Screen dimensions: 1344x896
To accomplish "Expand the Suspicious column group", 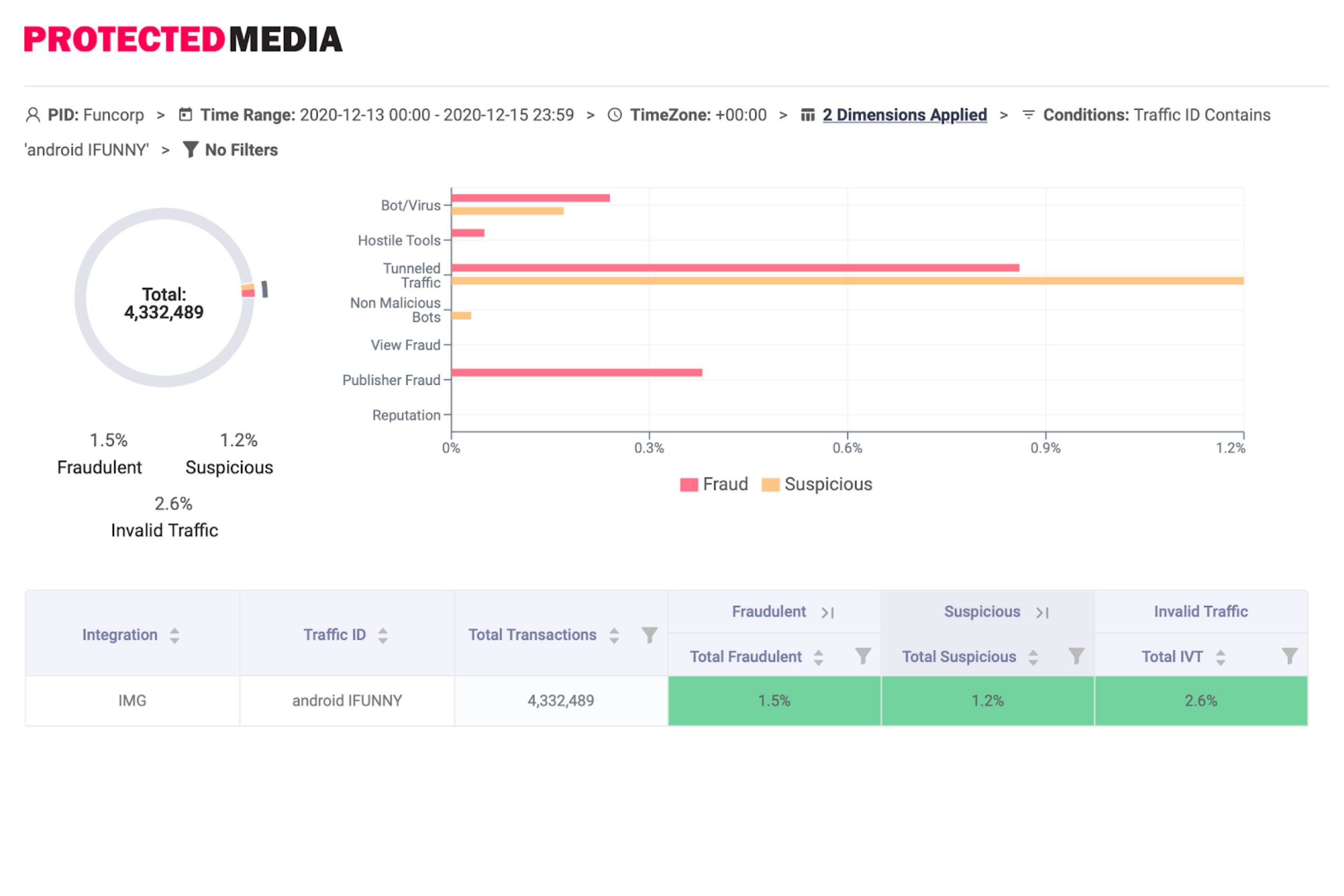I will [1043, 612].
